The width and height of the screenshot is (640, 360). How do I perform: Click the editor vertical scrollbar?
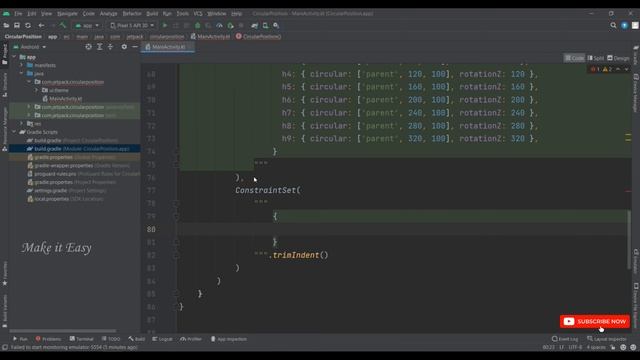click(x=629, y=240)
